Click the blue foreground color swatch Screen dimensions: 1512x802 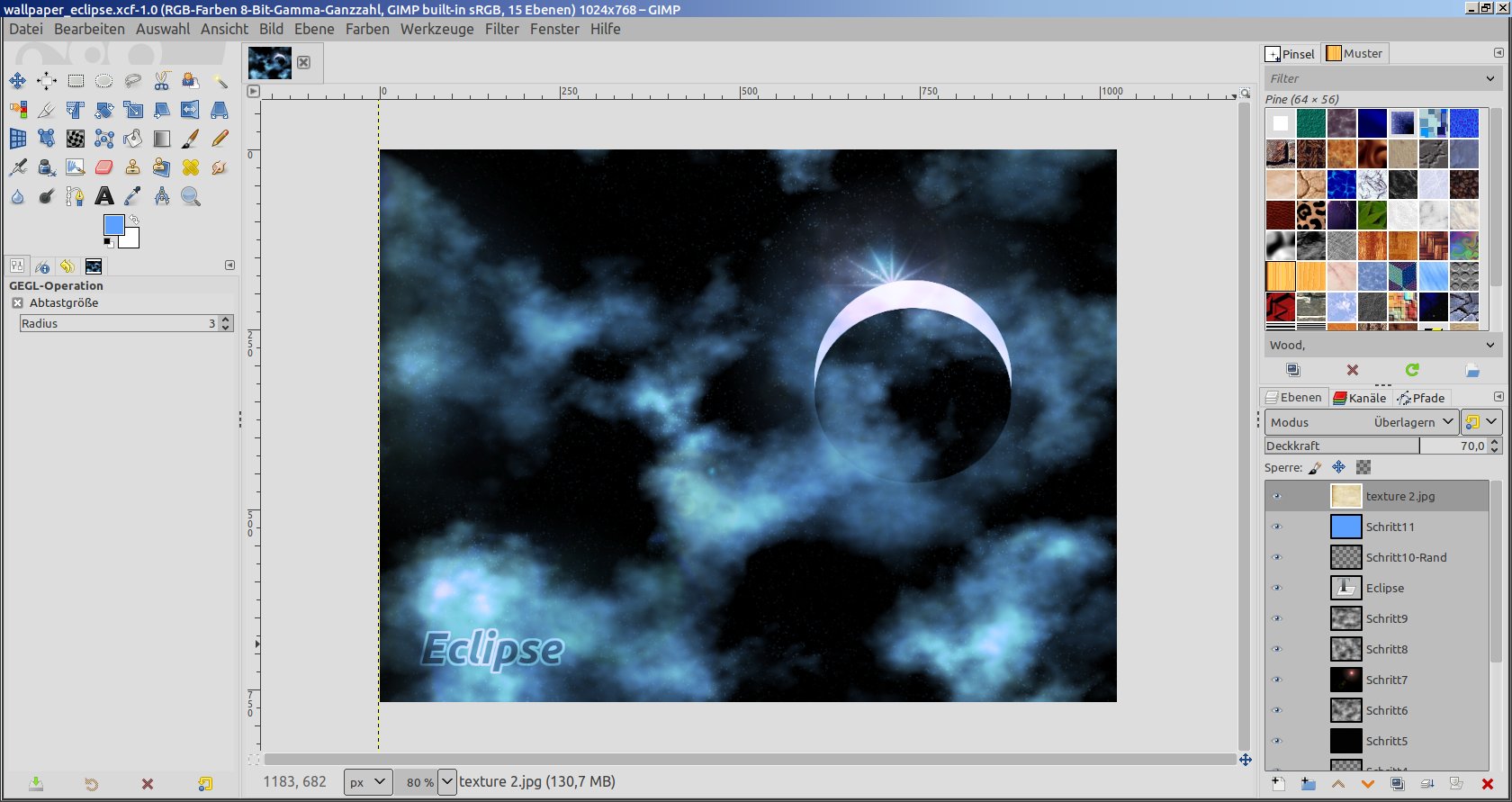tap(113, 225)
